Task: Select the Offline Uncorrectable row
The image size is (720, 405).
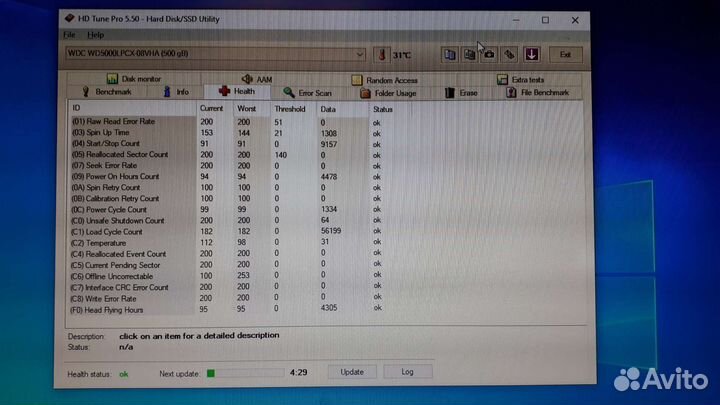Action: tap(227, 276)
